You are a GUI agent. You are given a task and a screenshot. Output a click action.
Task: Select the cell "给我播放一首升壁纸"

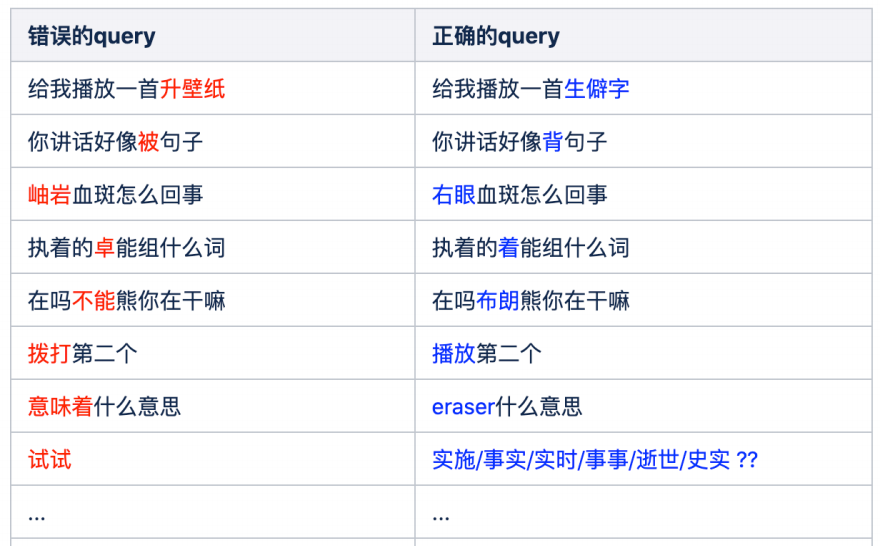pos(213,88)
